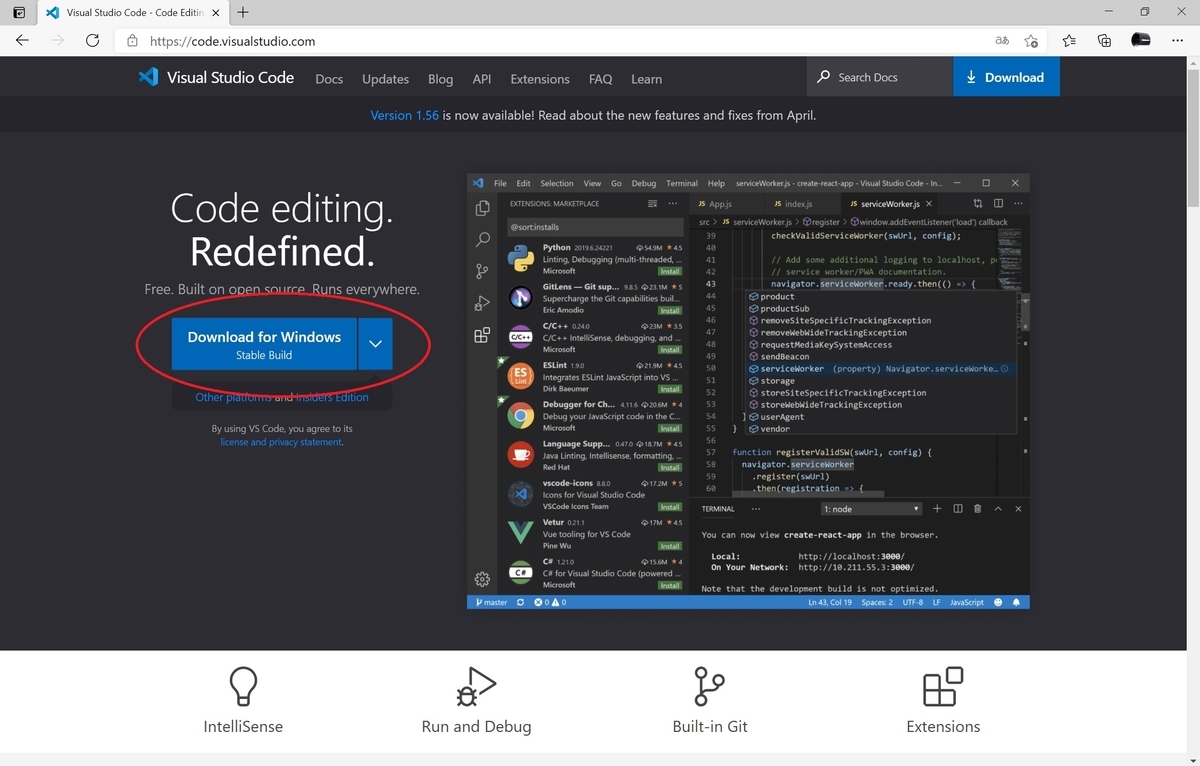
Task: Open the license and privacy statement link
Action: pyautogui.click(x=281, y=442)
